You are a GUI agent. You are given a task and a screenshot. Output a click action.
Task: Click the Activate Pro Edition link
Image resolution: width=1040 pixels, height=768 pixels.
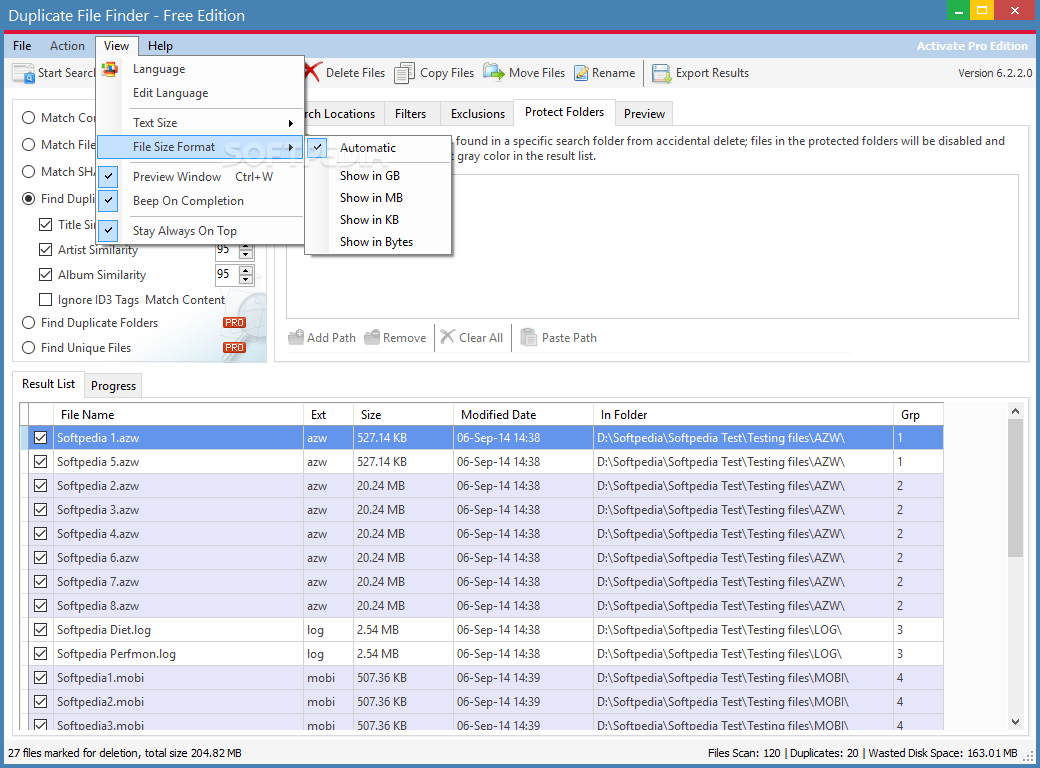pyautogui.click(x=972, y=46)
